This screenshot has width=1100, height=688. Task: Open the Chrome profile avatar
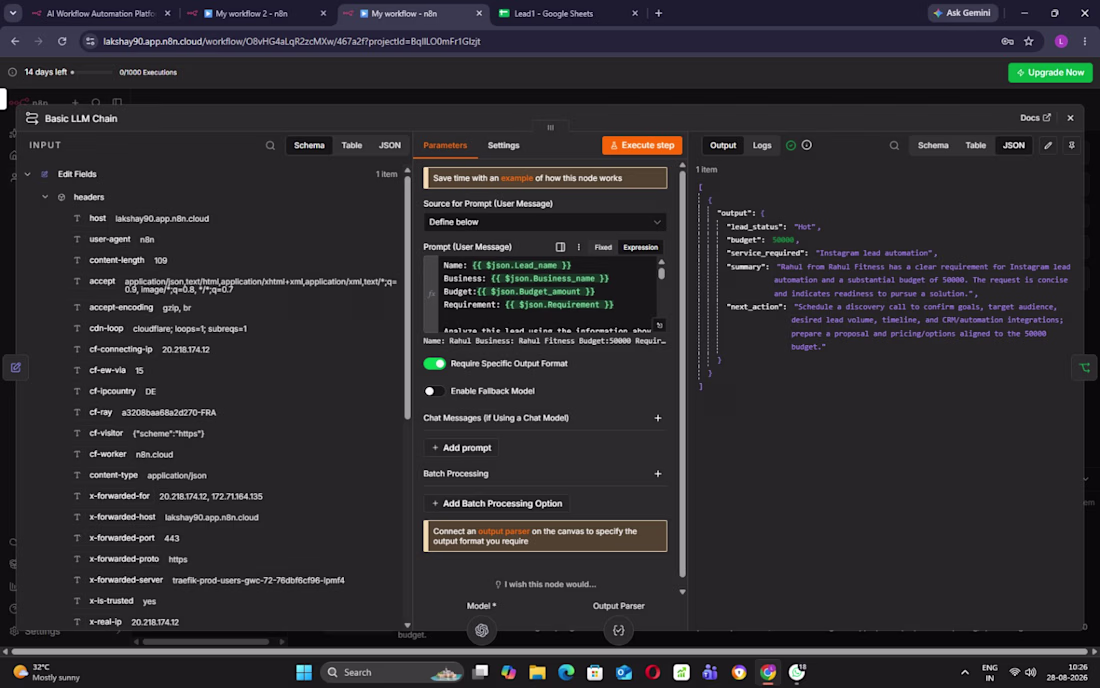coord(1061,41)
